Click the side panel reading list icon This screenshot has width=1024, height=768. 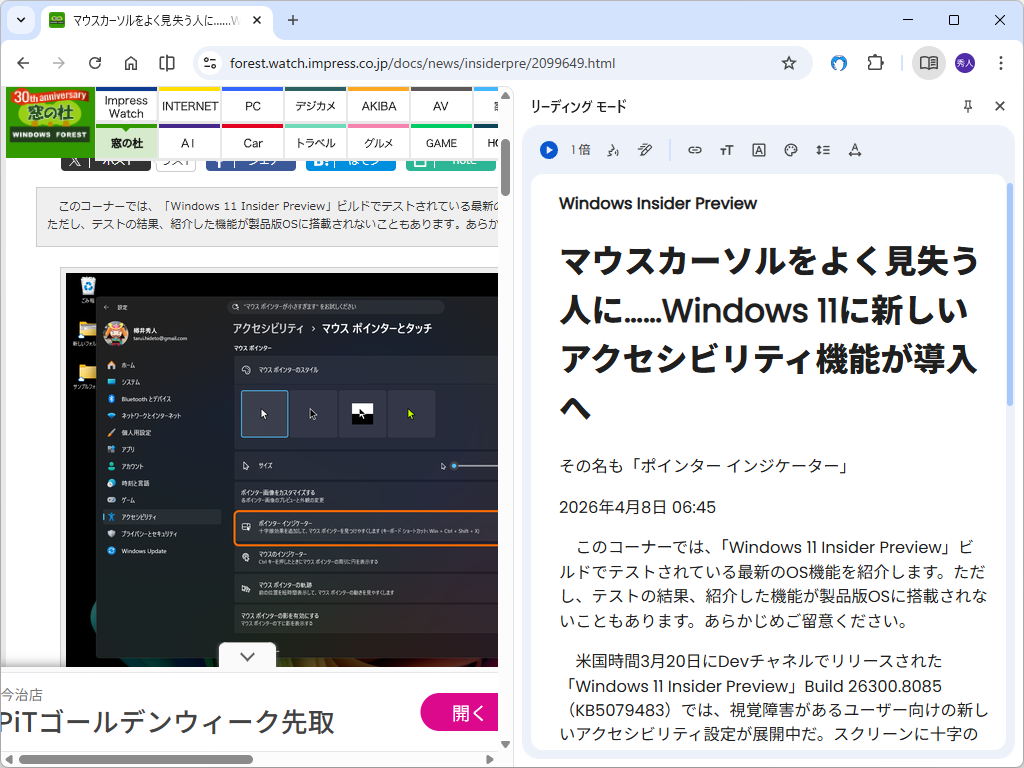[x=928, y=62]
